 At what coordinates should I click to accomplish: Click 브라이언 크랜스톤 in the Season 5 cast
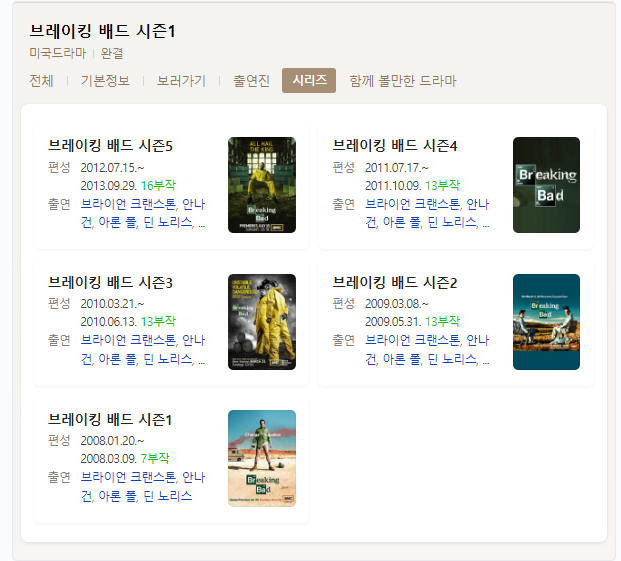point(128,204)
